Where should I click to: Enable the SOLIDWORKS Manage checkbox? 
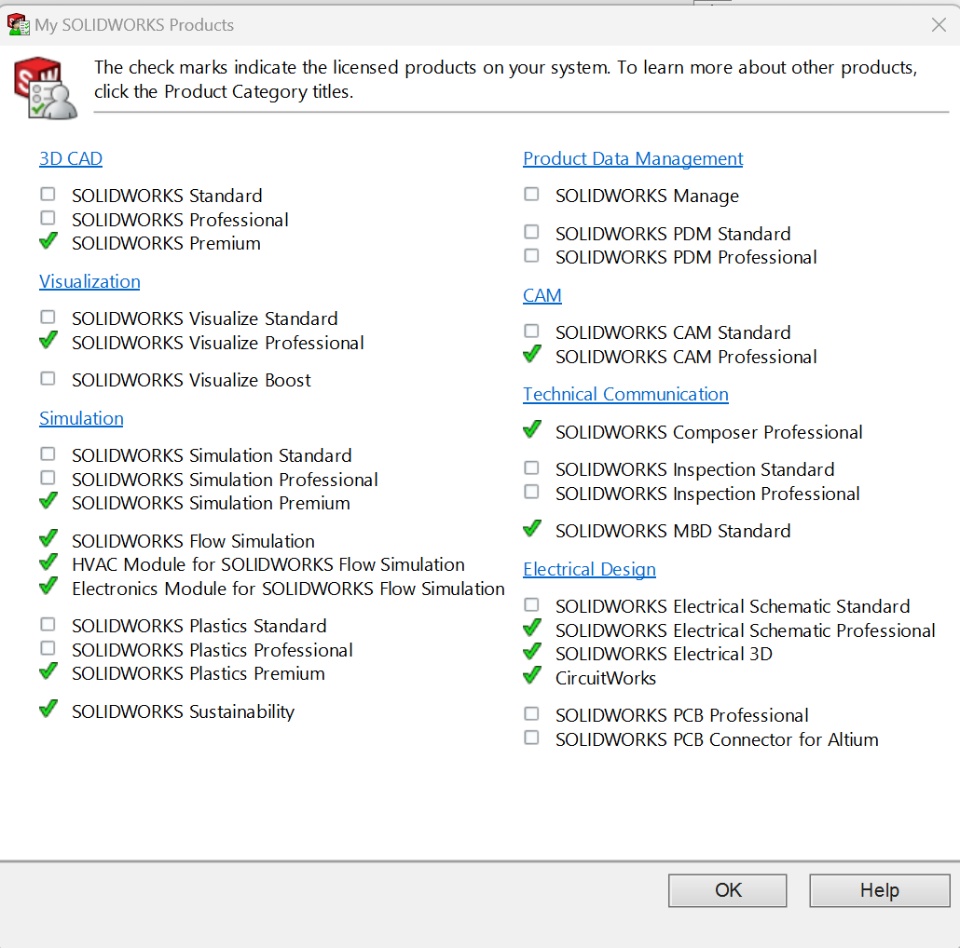point(532,195)
